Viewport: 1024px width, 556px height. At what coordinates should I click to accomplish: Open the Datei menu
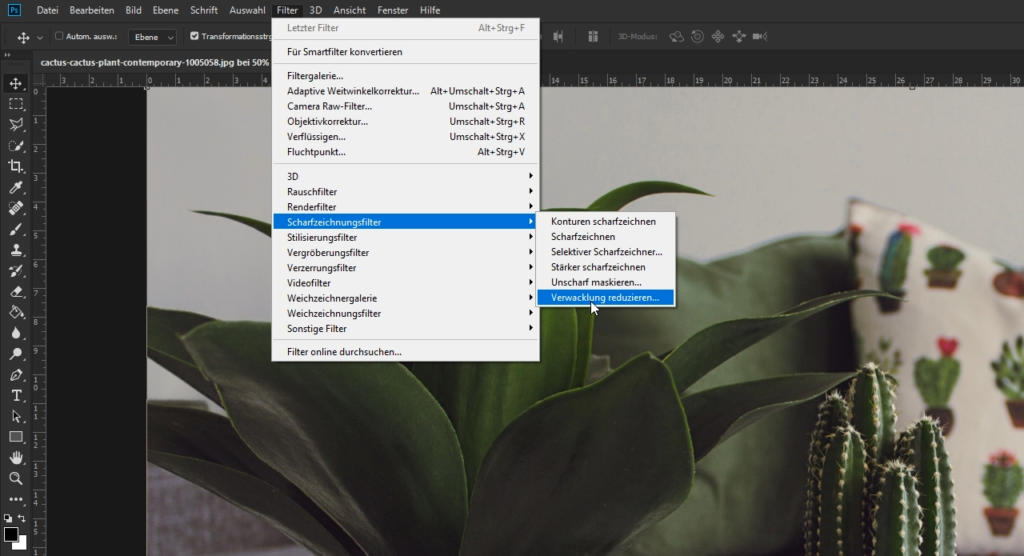coord(47,10)
